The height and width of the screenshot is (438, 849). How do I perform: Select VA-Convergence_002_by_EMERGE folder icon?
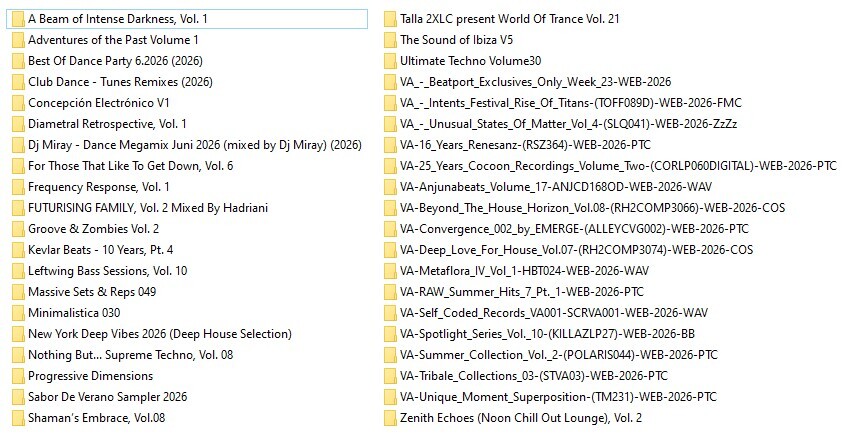(x=390, y=229)
